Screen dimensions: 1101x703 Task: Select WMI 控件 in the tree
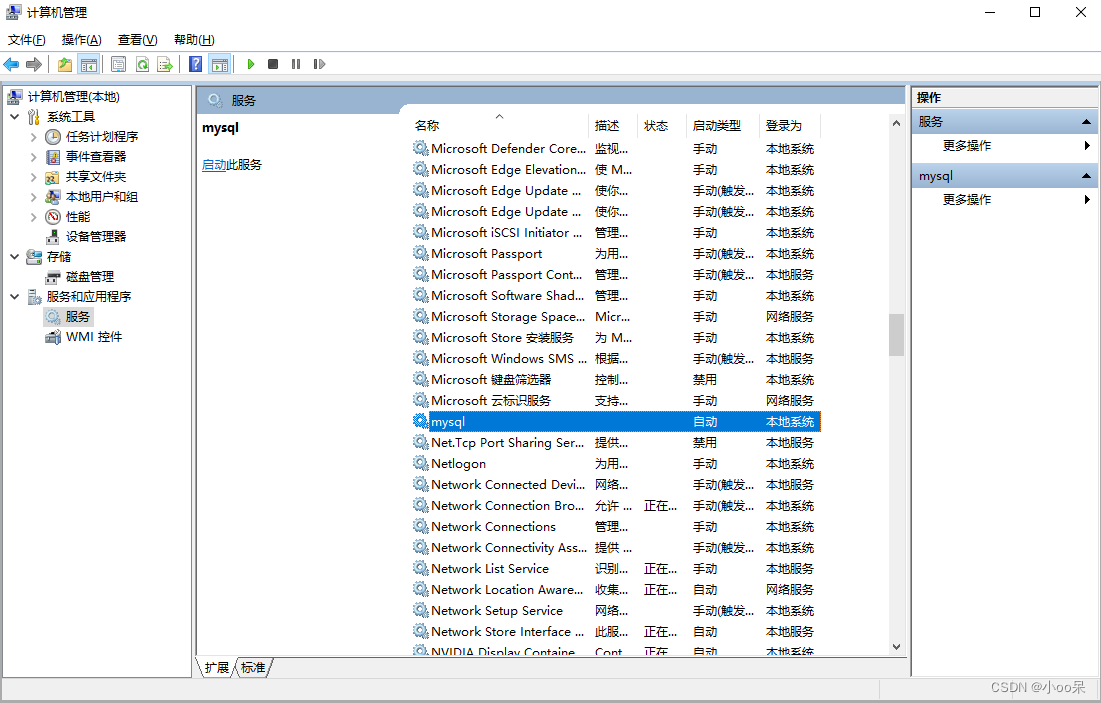(x=94, y=337)
